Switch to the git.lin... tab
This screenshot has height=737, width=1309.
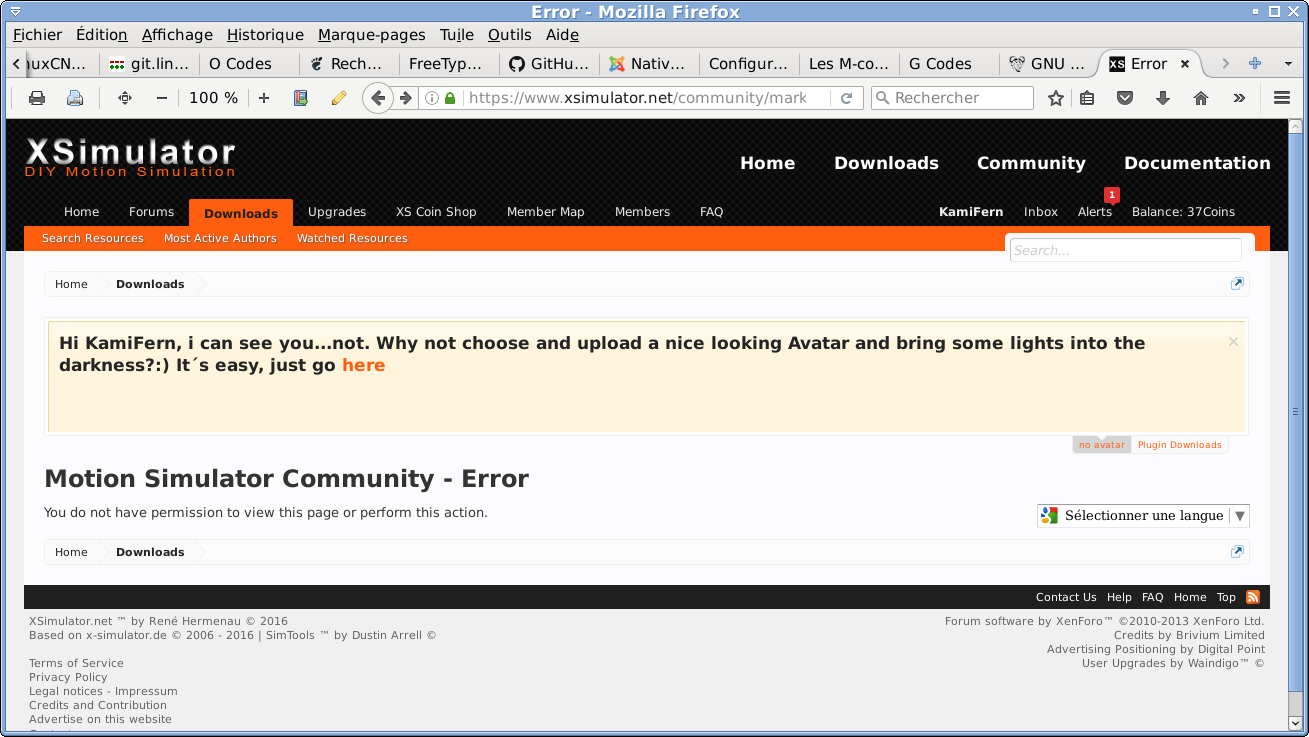[x=148, y=63]
